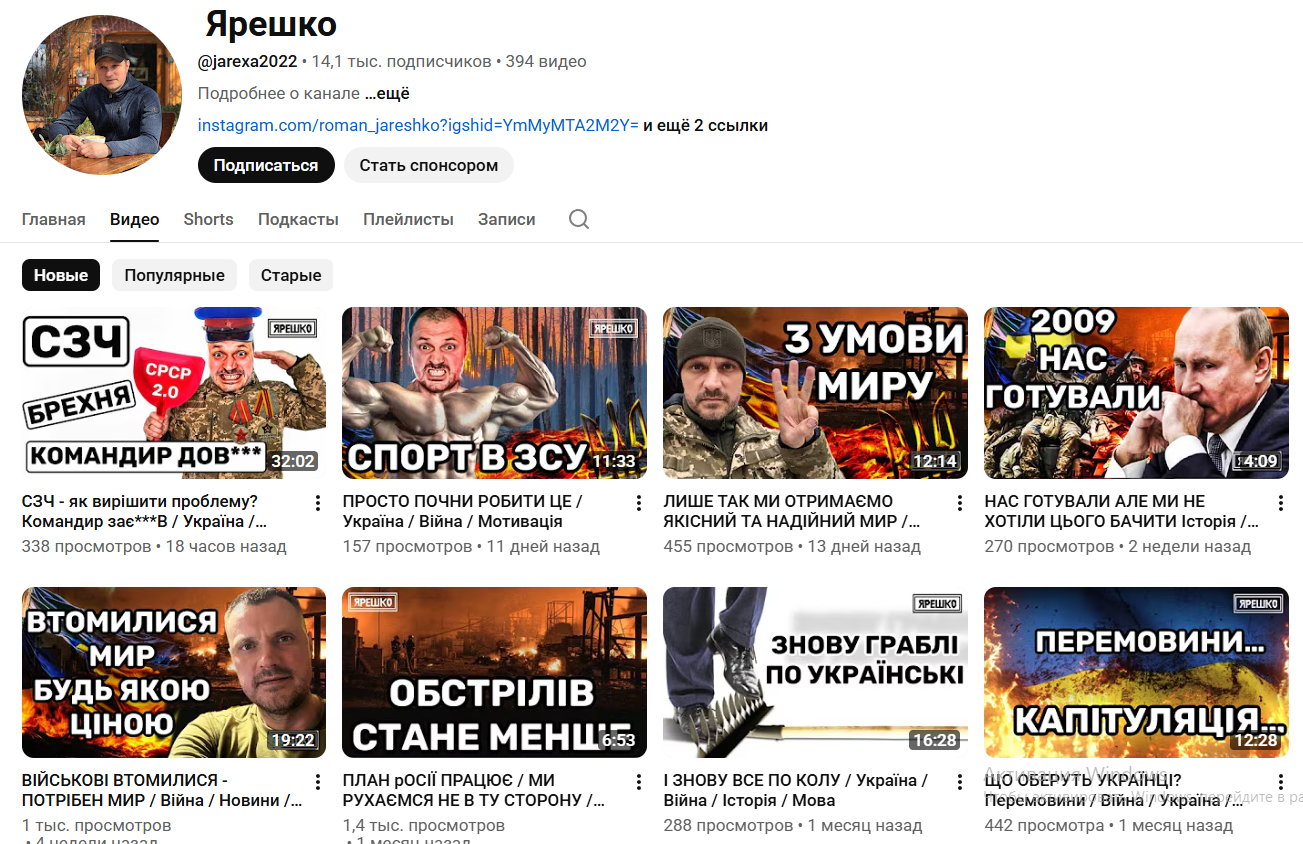The image size is (1303, 844).
Task: Expand channel description with …ещё
Action: [x=387, y=93]
